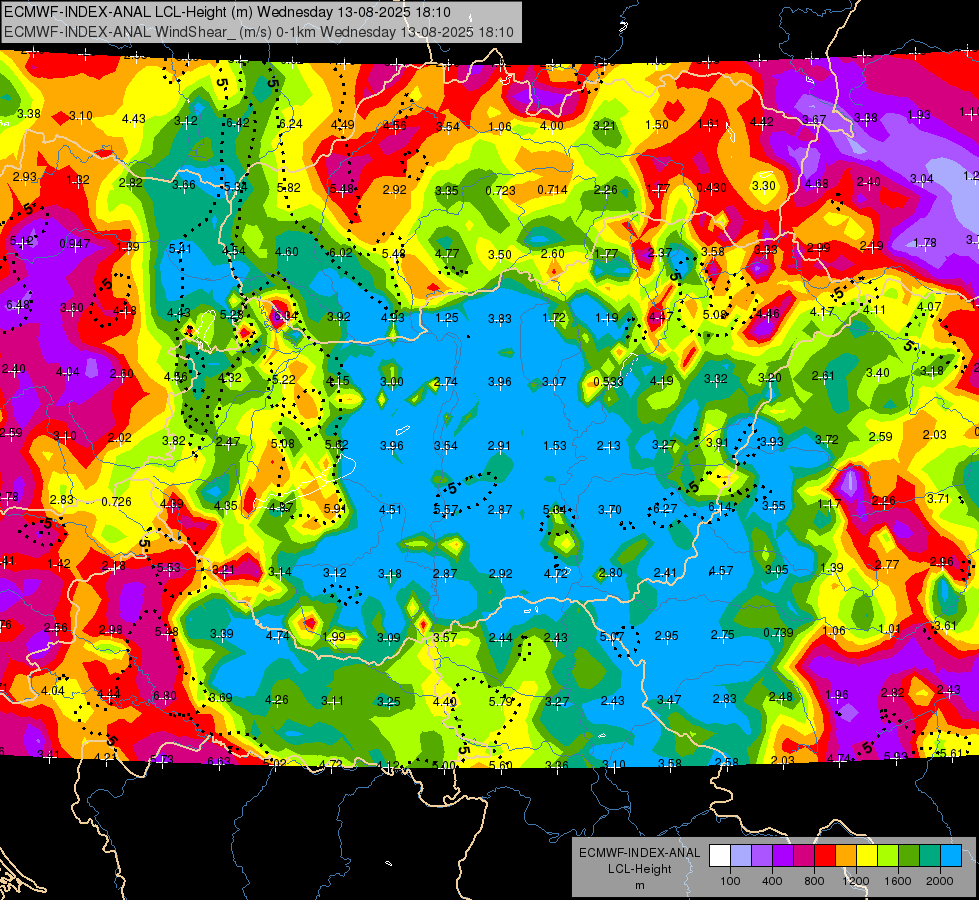Image resolution: width=979 pixels, height=900 pixels.
Task: Click the wind shear value 6.42
Action: [238, 122]
